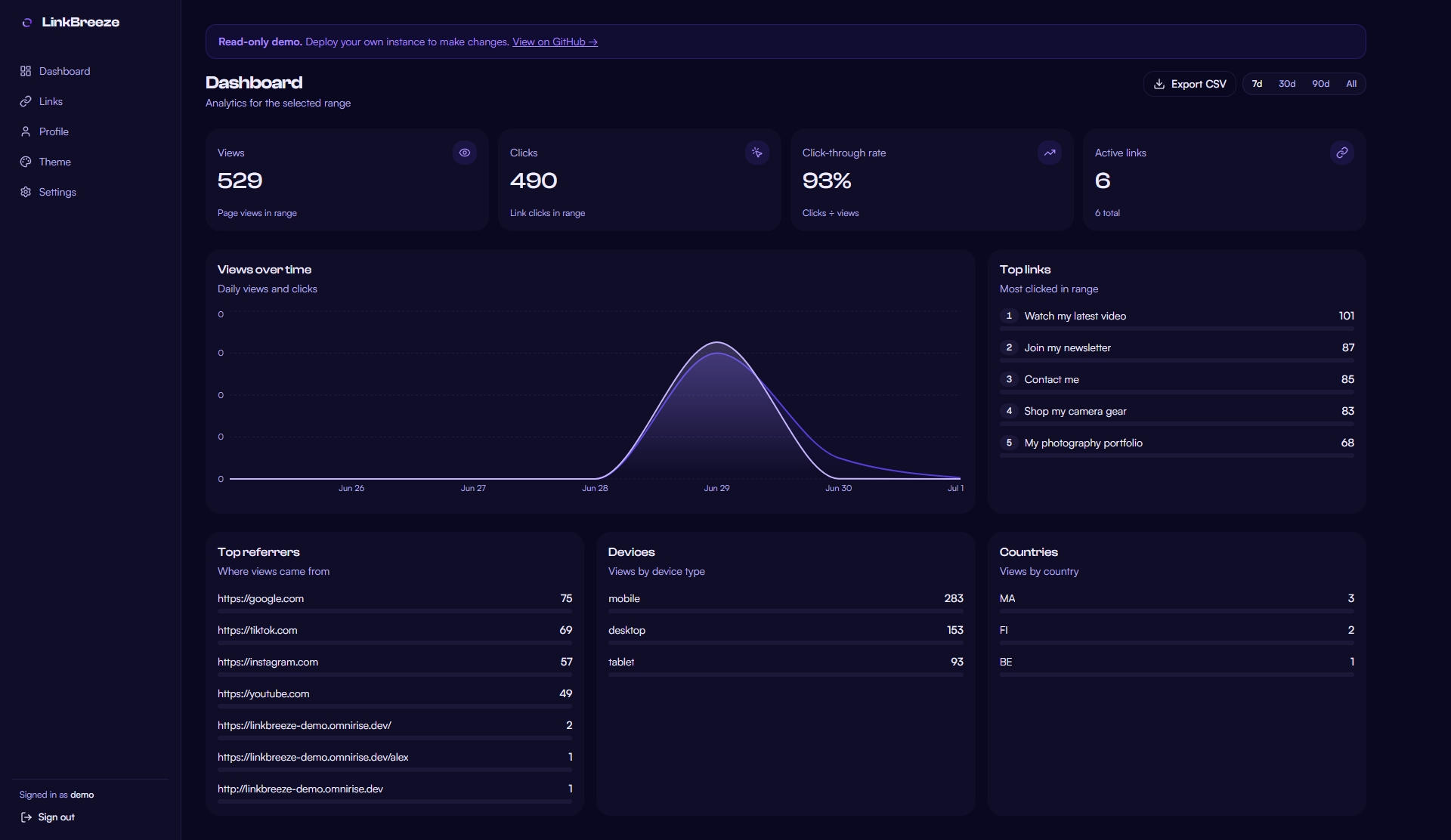Click the LinkBreeze brand name
Viewport: 1451px width, 840px height.
tap(81, 23)
